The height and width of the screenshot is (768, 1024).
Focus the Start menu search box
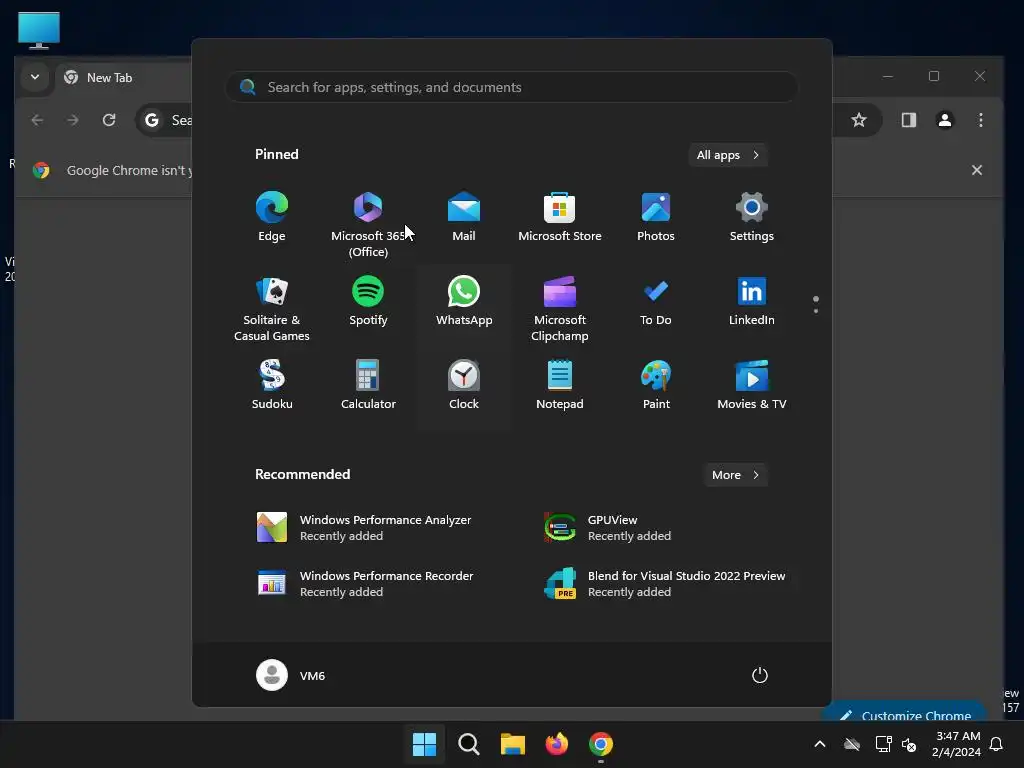(511, 87)
